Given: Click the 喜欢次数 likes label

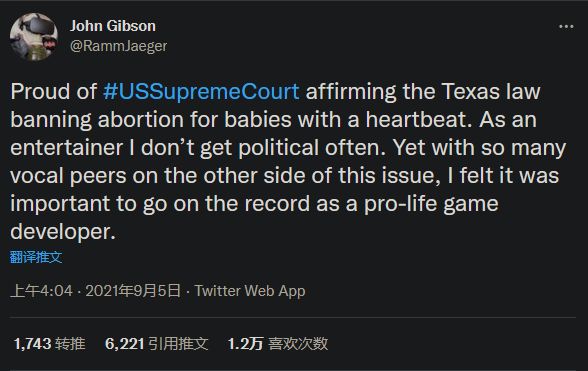Looking at the screenshot, I should click(x=298, y=344).
